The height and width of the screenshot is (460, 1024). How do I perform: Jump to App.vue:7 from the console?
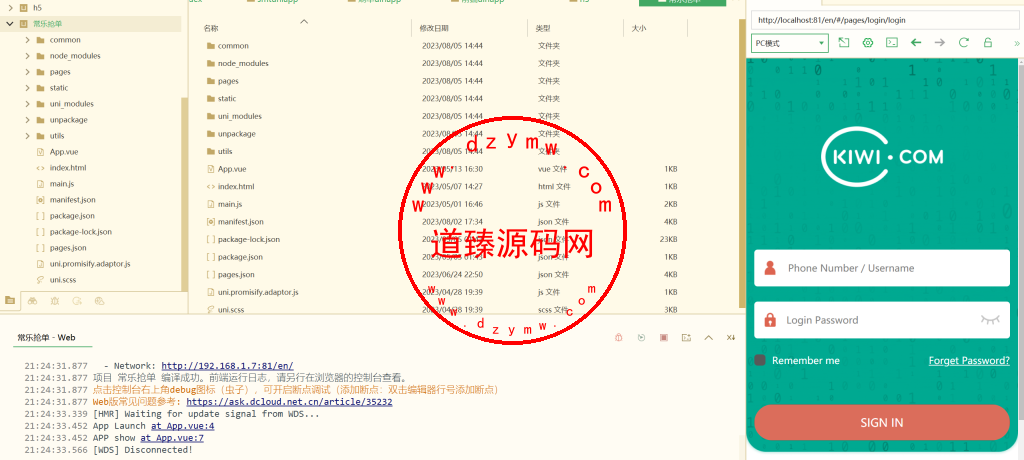tap(172, 438)
